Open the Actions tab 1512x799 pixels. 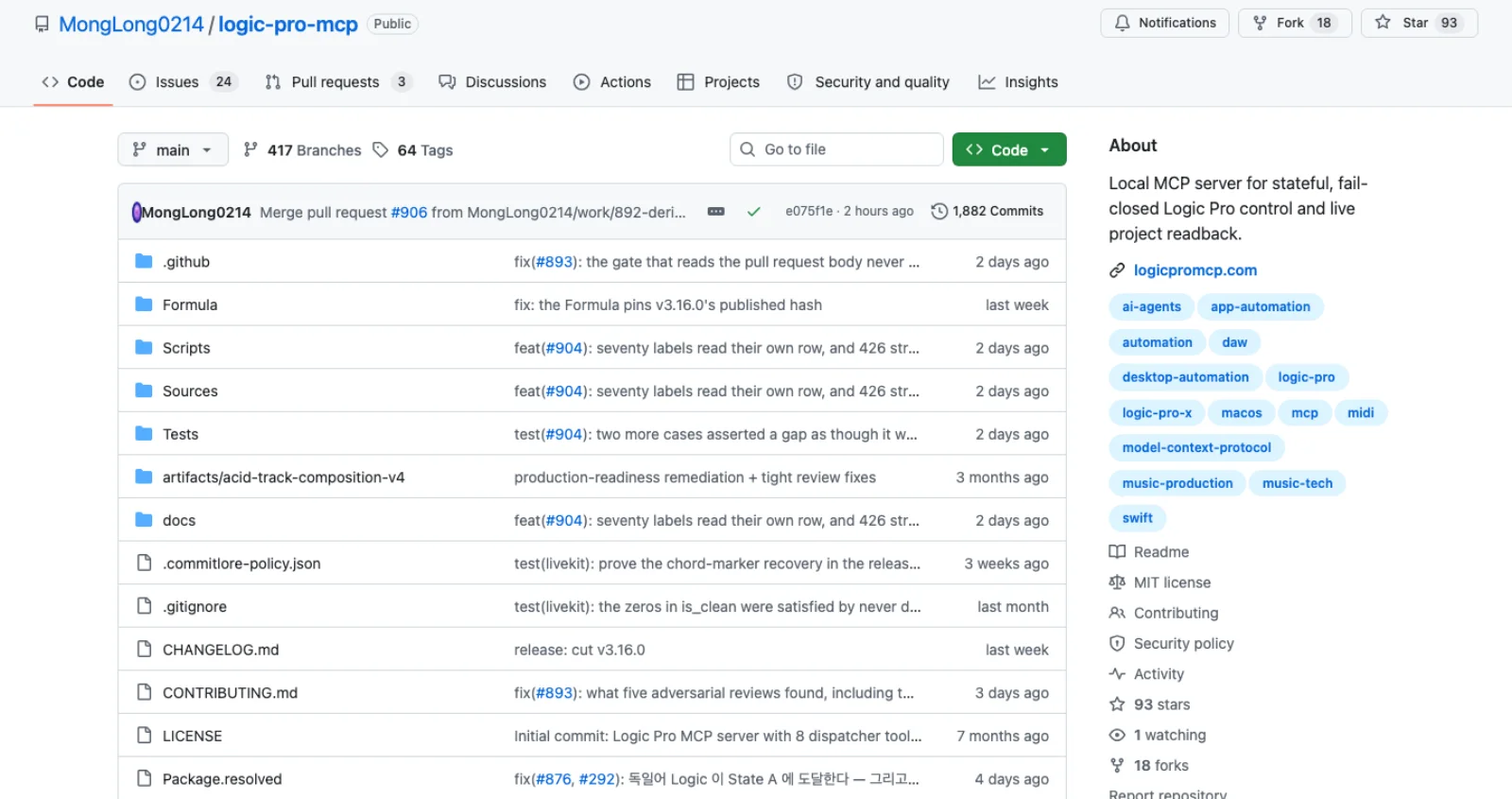612,82
